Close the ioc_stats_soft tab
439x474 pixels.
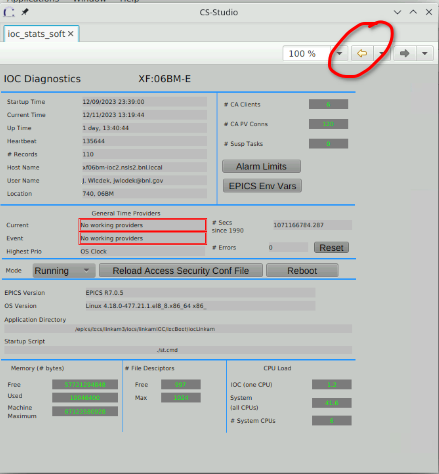71,34
